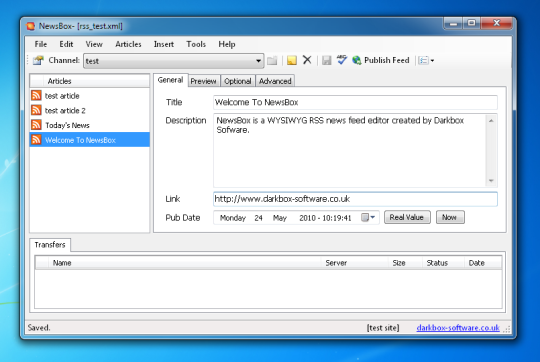The width and height of the screenshot is (540, 362).
Task: Click the Description scrollbar up arrow
Action: [491, 121]
